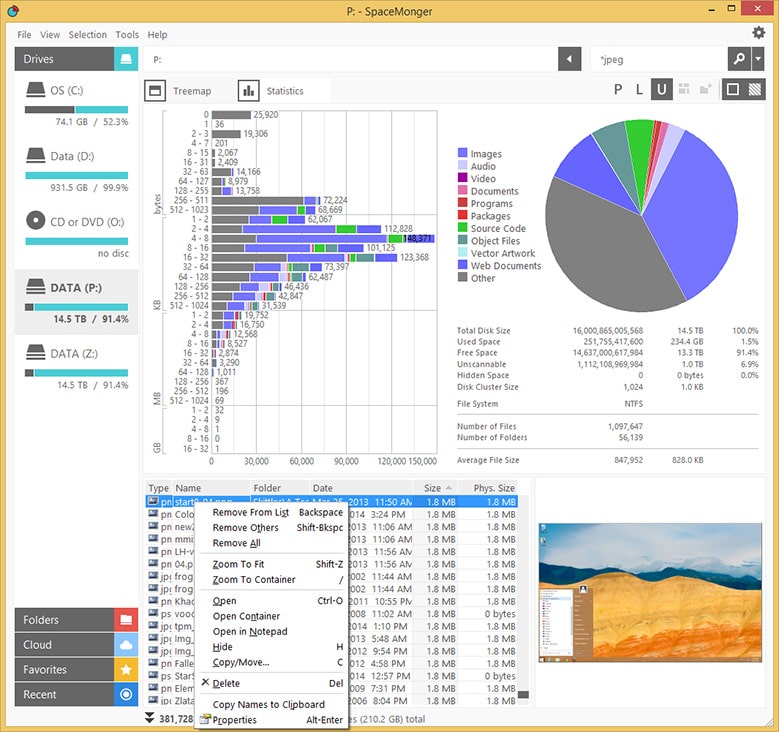779x732 pixels.
Task: Toggle the hatched display style button
Action: tap(755, 89)
